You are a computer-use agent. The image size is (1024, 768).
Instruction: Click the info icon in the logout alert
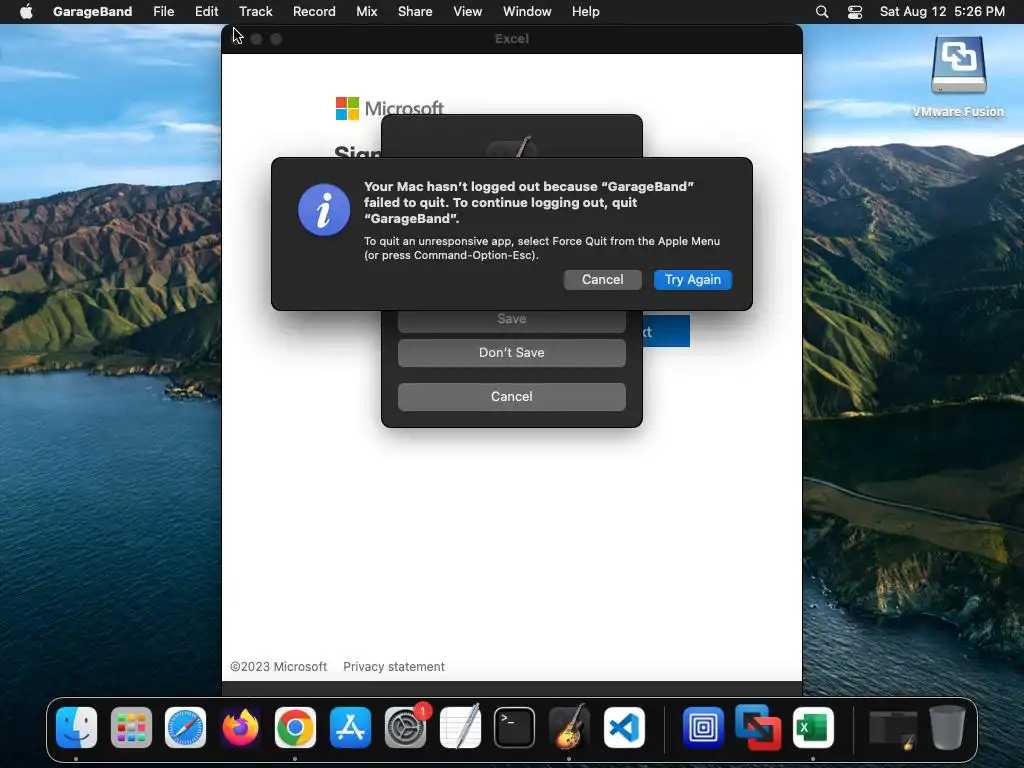point(324,210)
